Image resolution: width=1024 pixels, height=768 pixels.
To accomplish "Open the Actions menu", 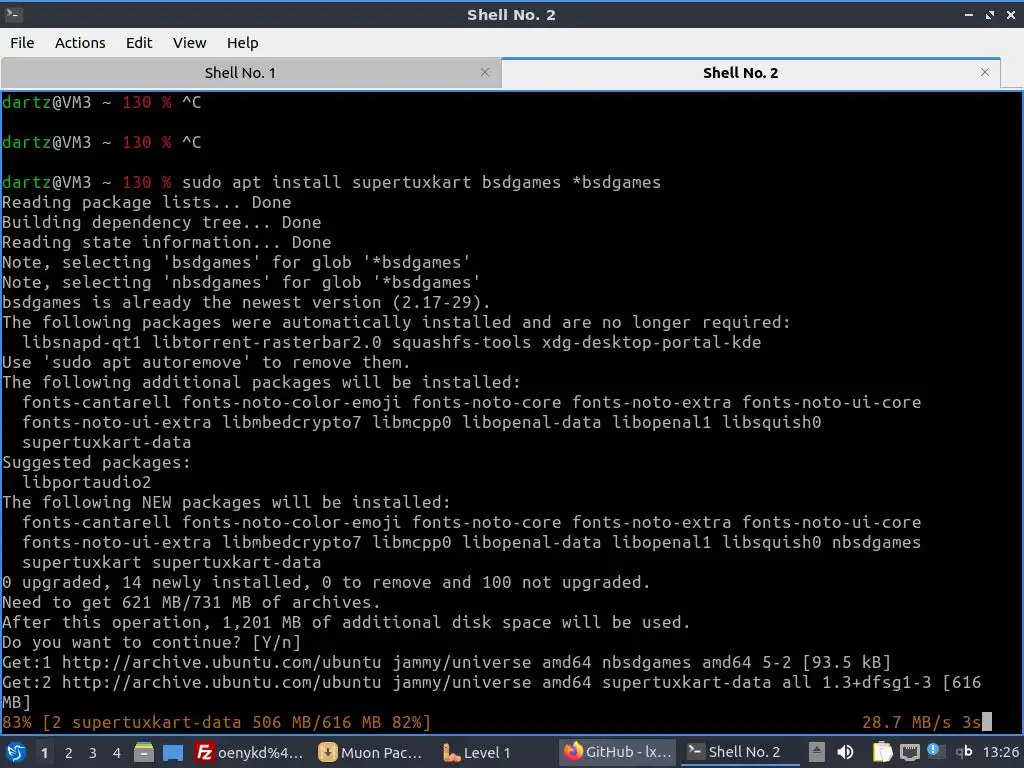I will (80, 43).
